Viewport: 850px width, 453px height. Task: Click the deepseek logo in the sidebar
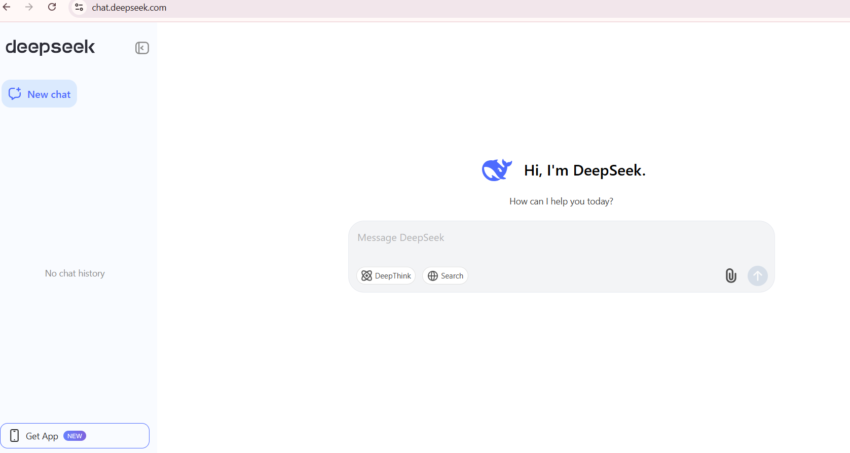click(x=50, y=47)
